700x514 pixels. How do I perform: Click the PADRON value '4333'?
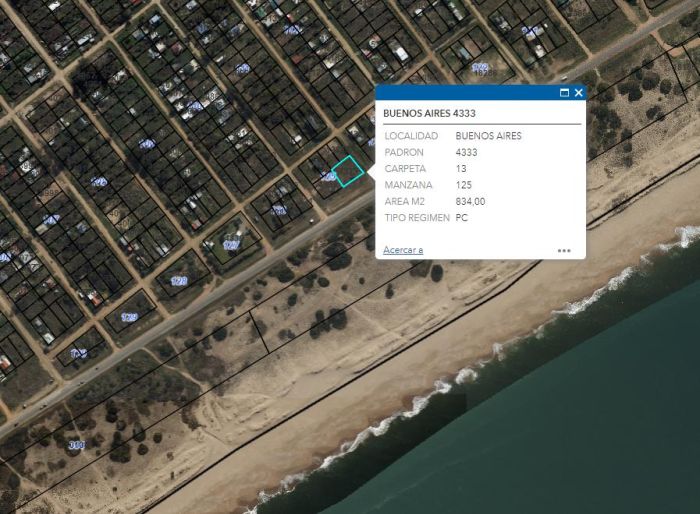click(467, 152)
